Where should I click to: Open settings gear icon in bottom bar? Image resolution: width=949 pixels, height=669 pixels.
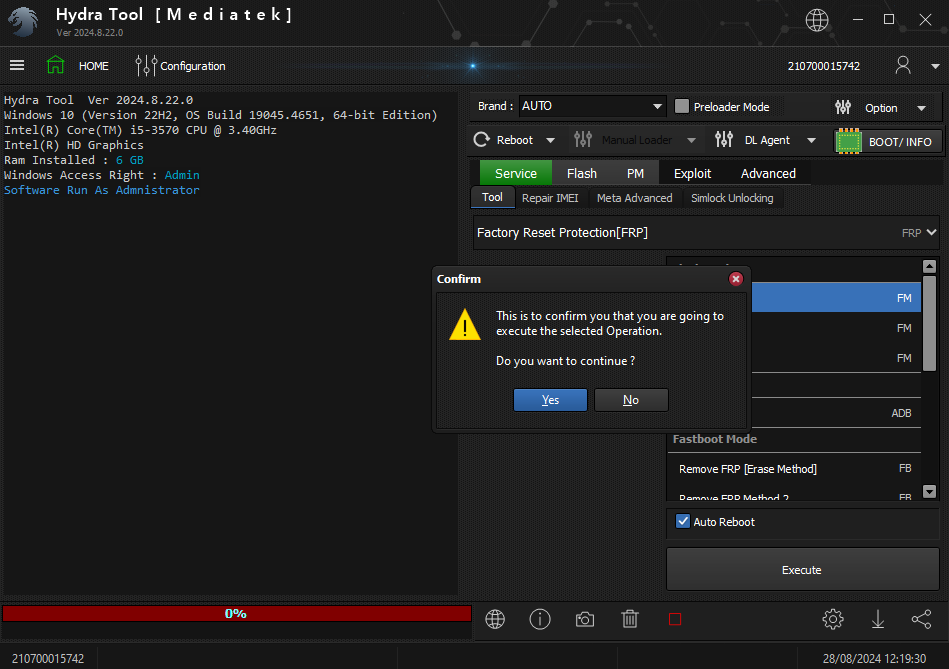point(833,619)
